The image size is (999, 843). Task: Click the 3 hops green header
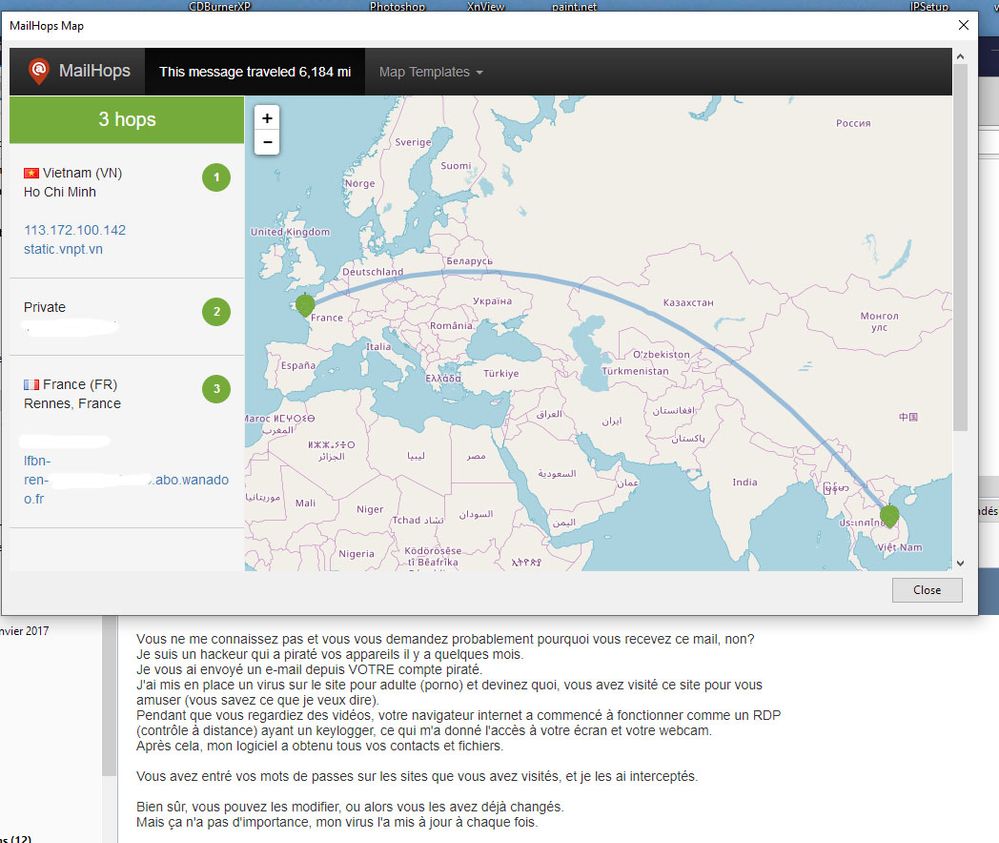127,120
